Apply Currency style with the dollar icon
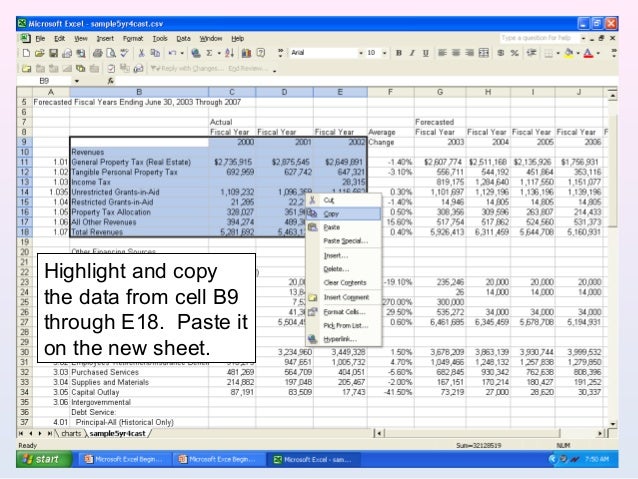This screenshot has width=638, height=479. (501, 53)
